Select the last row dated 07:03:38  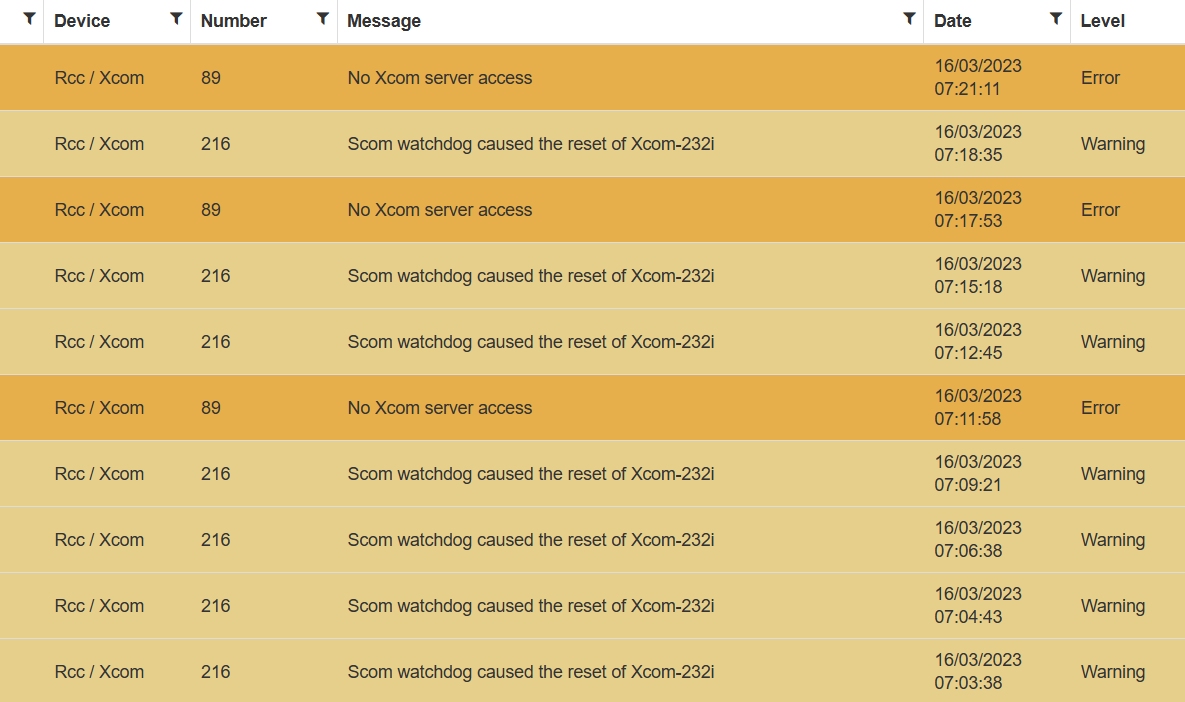tap(531, 672)
